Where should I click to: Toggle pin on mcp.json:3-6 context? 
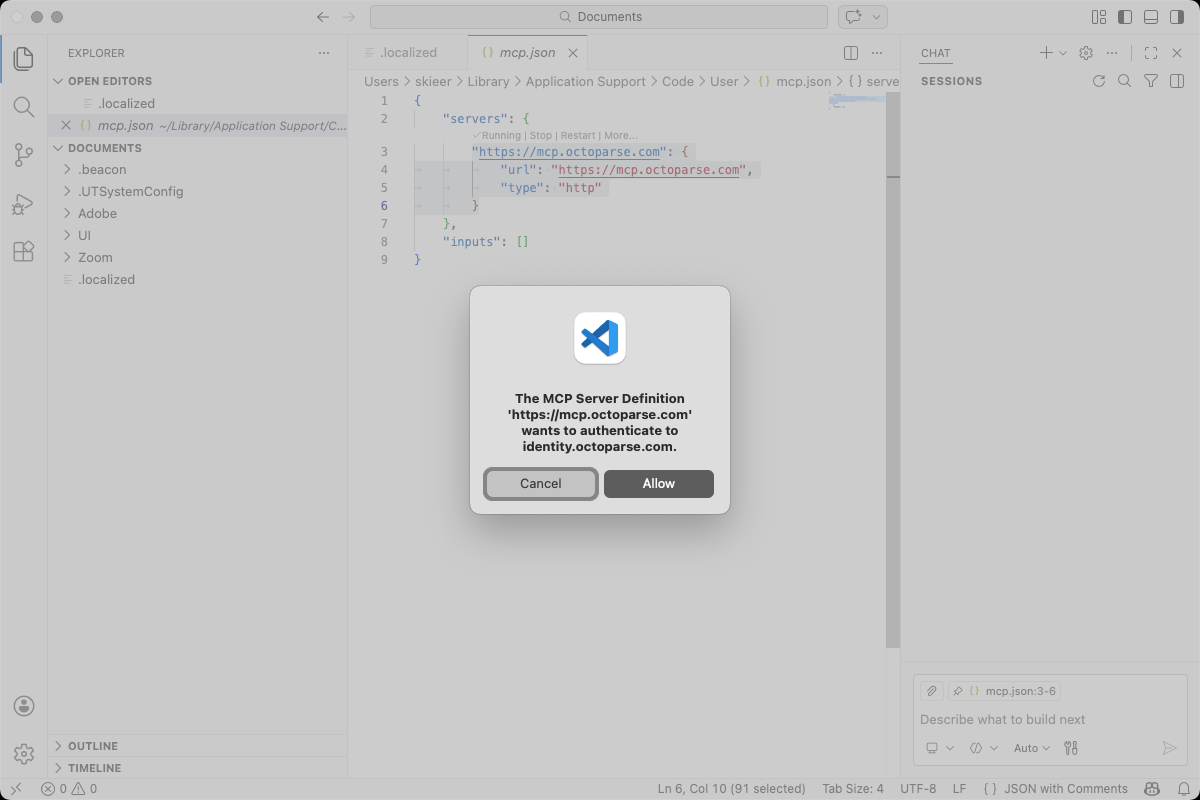957,691
